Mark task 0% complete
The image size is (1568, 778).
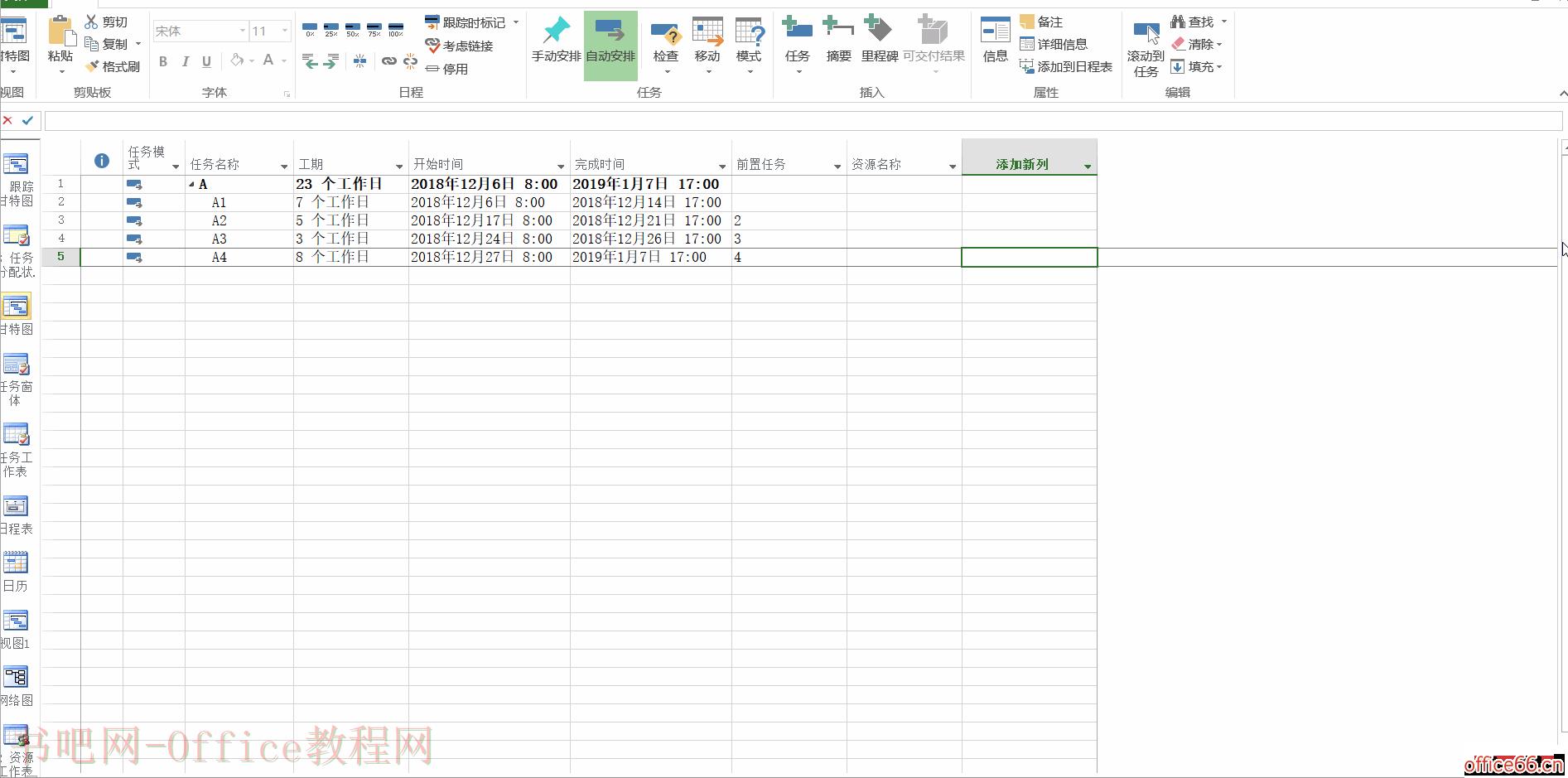310,30
